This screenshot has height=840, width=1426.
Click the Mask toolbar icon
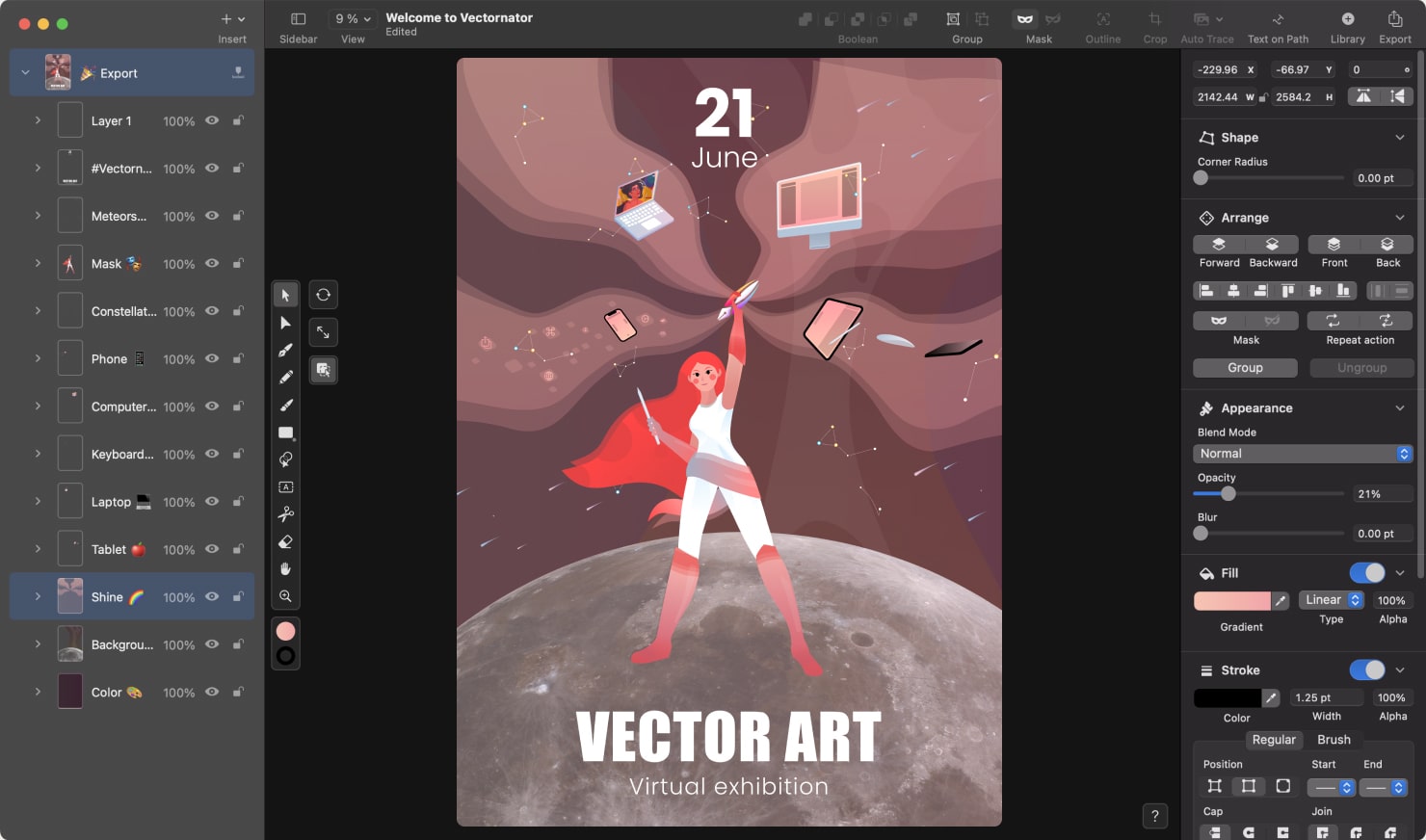click(1025, 19)
